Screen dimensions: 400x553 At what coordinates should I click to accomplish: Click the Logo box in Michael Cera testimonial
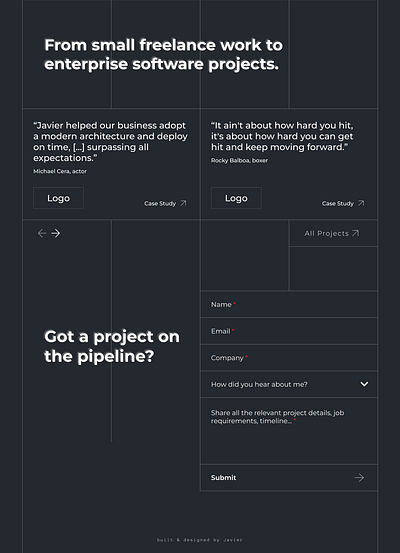59,198
